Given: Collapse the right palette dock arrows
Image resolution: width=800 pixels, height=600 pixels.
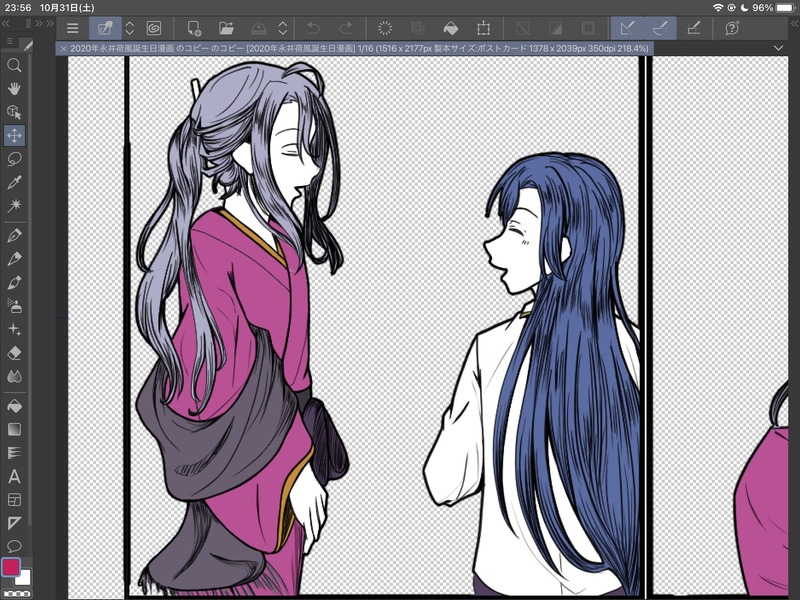Looking at the screenshot, I should (794, 23).
